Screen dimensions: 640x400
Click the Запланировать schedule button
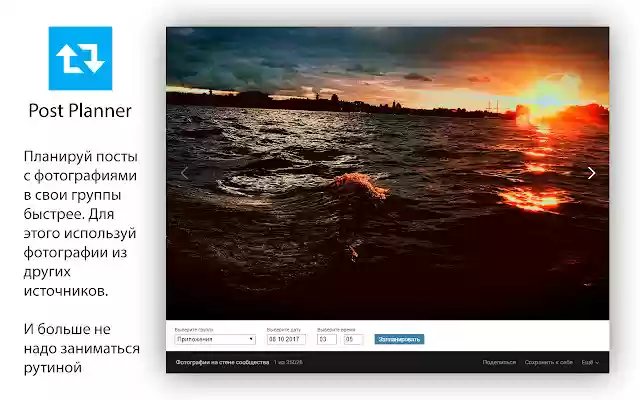point(399,339)
